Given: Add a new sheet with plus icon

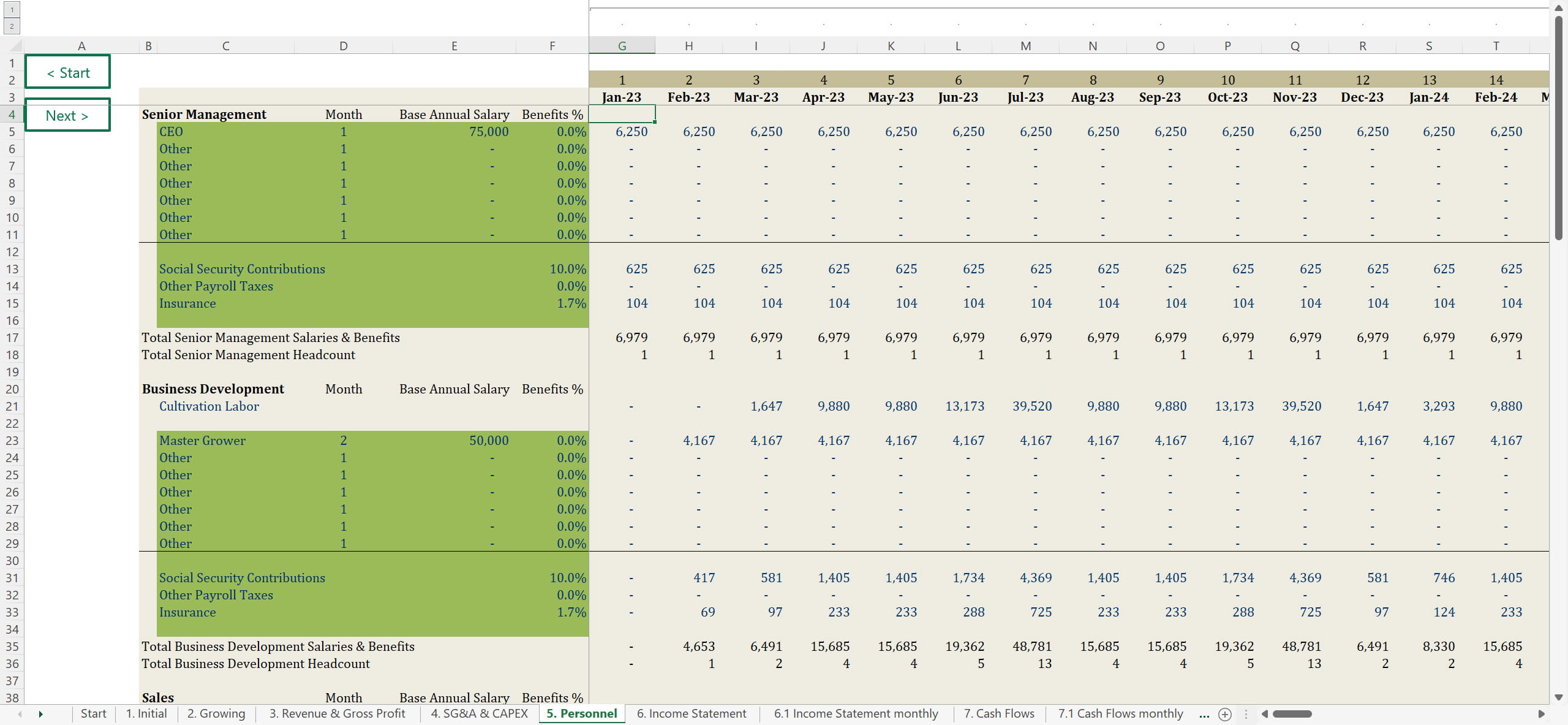Looking at the screenshot, I should [x=1224, y=714].
